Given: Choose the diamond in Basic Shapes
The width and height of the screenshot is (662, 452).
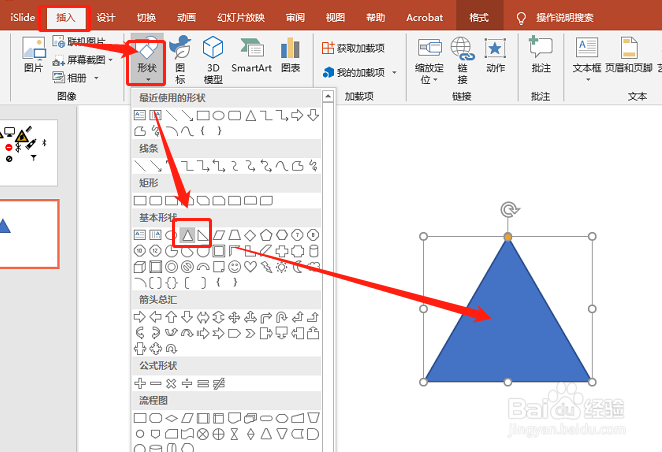Looking at the screenshot, I should point(250,235).
